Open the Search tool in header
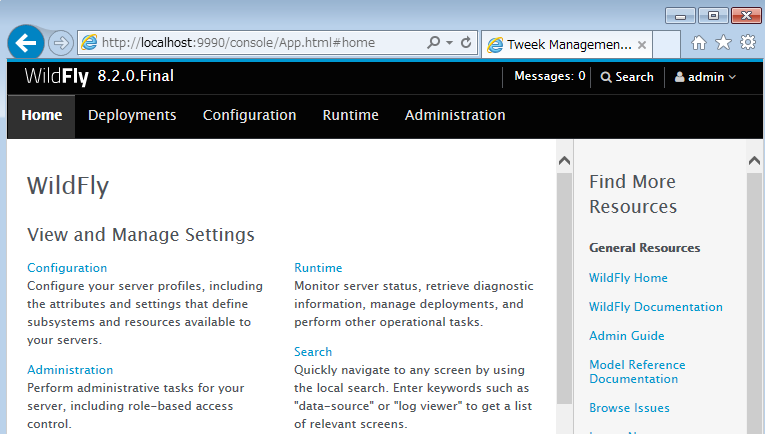The image size is (765, 434). (627, 77)
